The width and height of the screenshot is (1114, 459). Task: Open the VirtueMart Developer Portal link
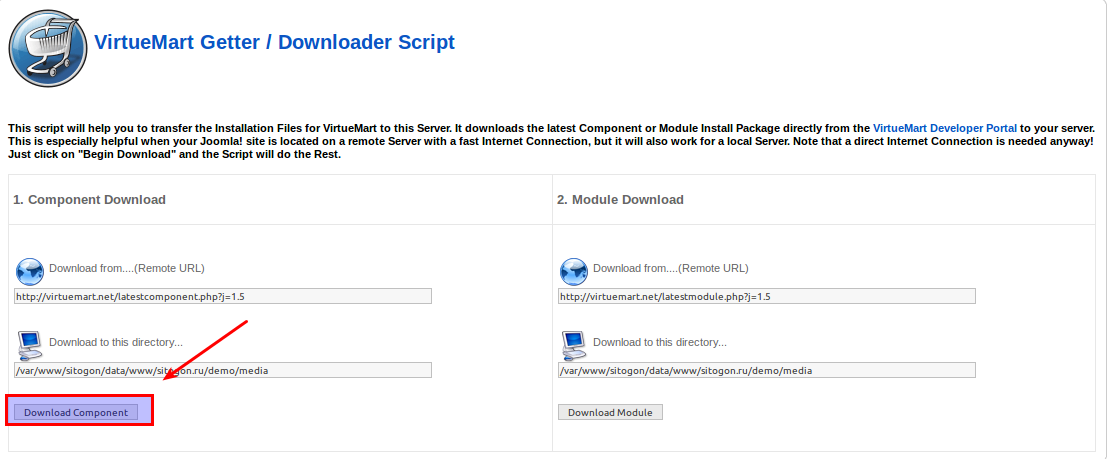(945, 129)
